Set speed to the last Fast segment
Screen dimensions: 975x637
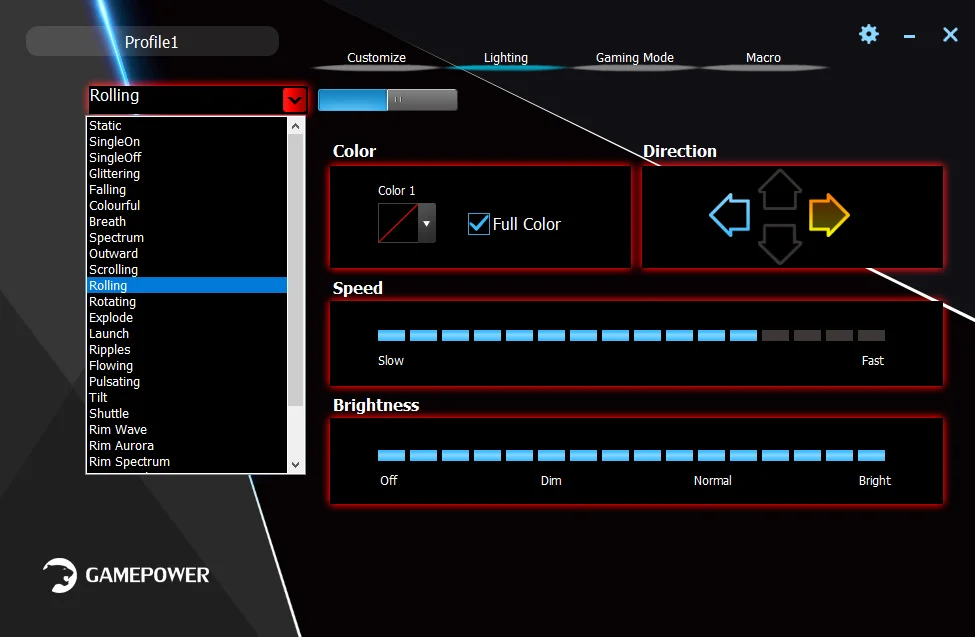click(871, 335)
